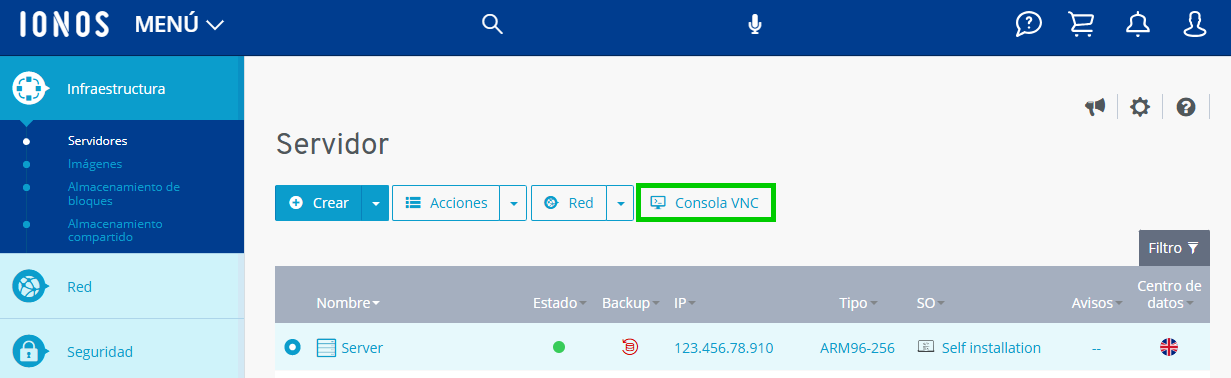This screenshot has width=1231, height=378.
Task: Click the Red globe icon in sidebar
Action: [x=30, y=286]
